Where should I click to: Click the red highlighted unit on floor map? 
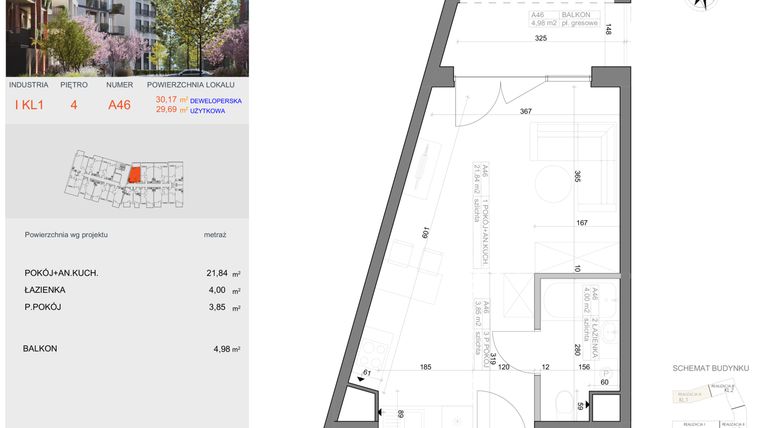pos(131,175)
